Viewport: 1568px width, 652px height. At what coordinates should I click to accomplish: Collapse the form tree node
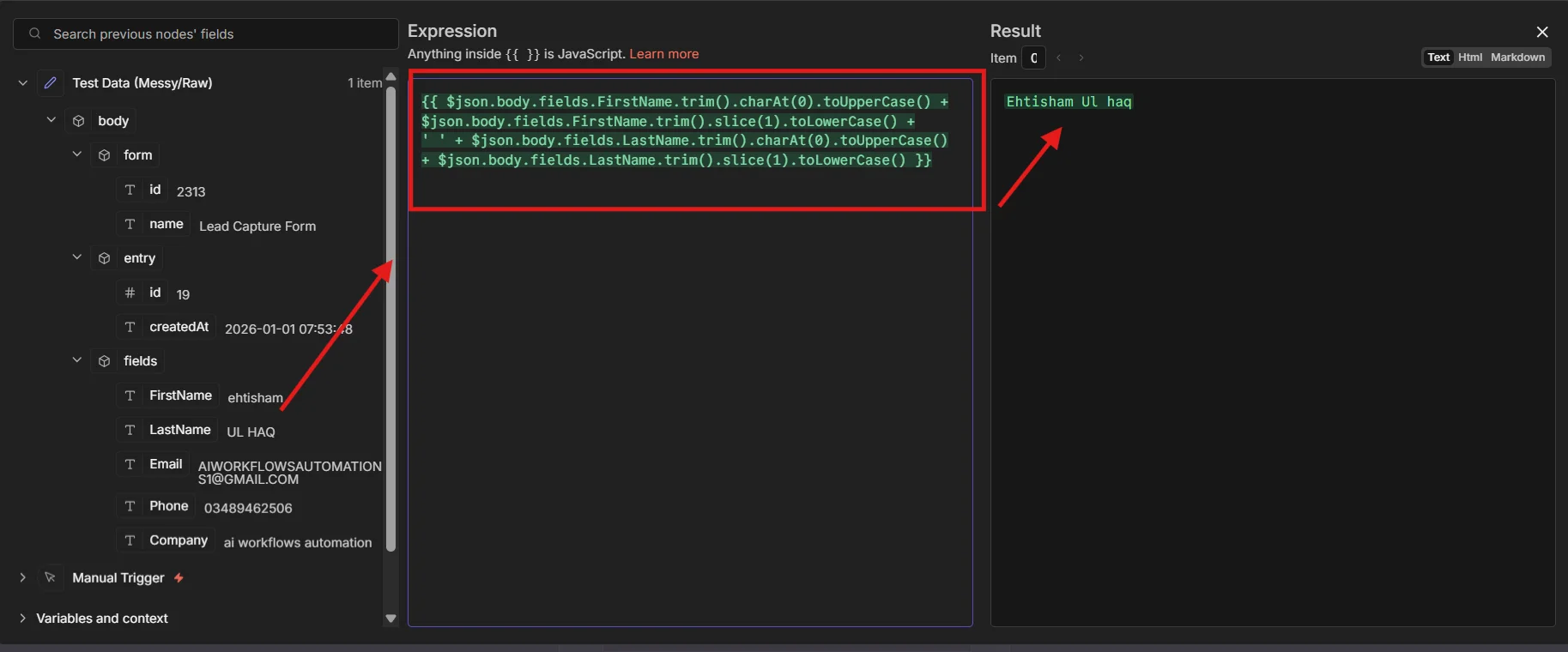pyautogui.click(x=77, y=154)
